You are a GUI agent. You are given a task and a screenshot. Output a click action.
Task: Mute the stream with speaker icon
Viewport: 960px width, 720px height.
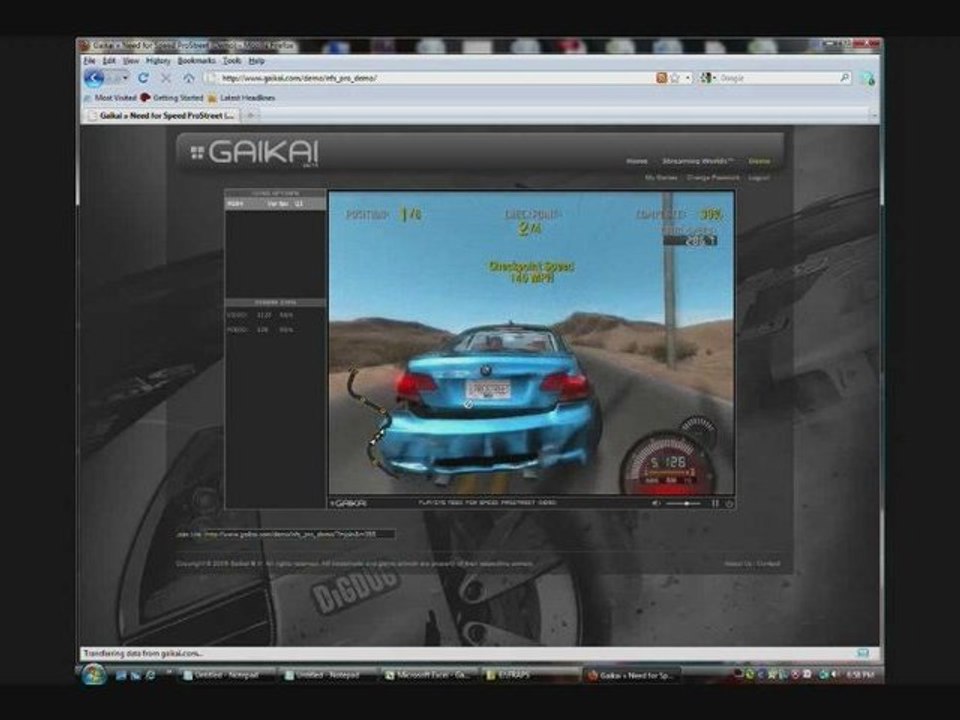tap(656, 503)
